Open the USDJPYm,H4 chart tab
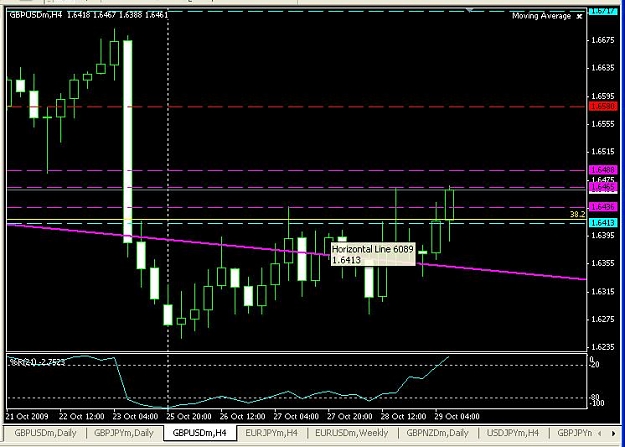Image resolution: width=625 pixels, height=447 pixels. 513,433
